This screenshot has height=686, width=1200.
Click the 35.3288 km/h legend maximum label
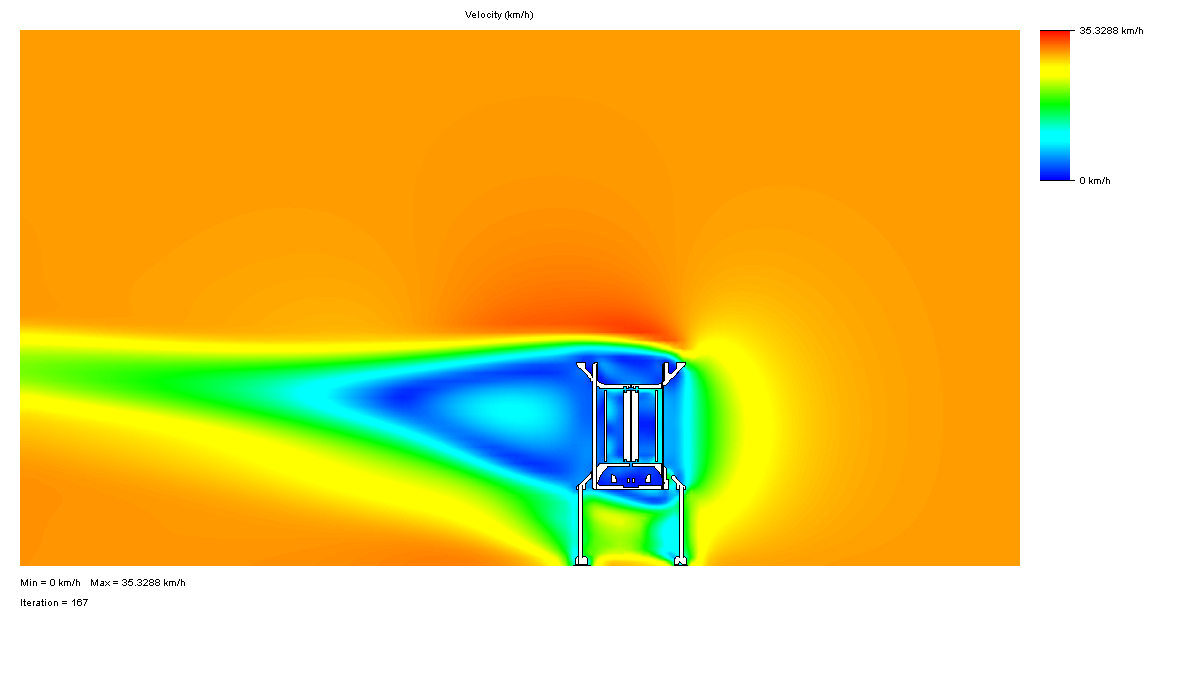click(x=1110, y=31)
